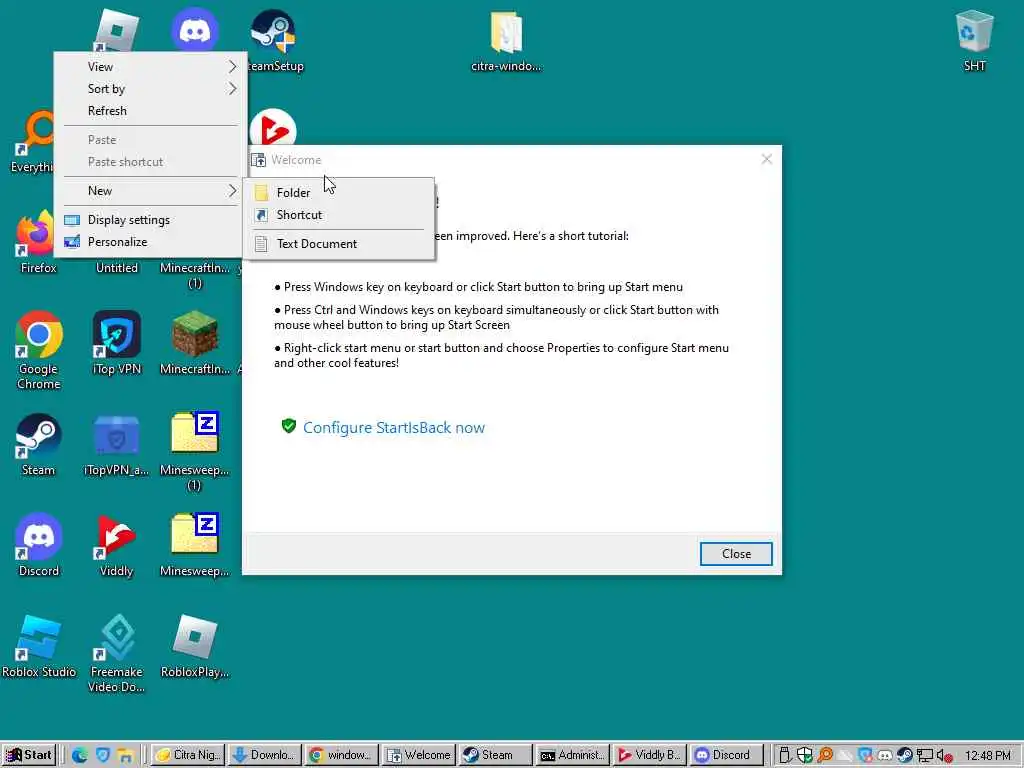Choose Refresh from the context menu
1024x768 pixels.
coord(151,111)
